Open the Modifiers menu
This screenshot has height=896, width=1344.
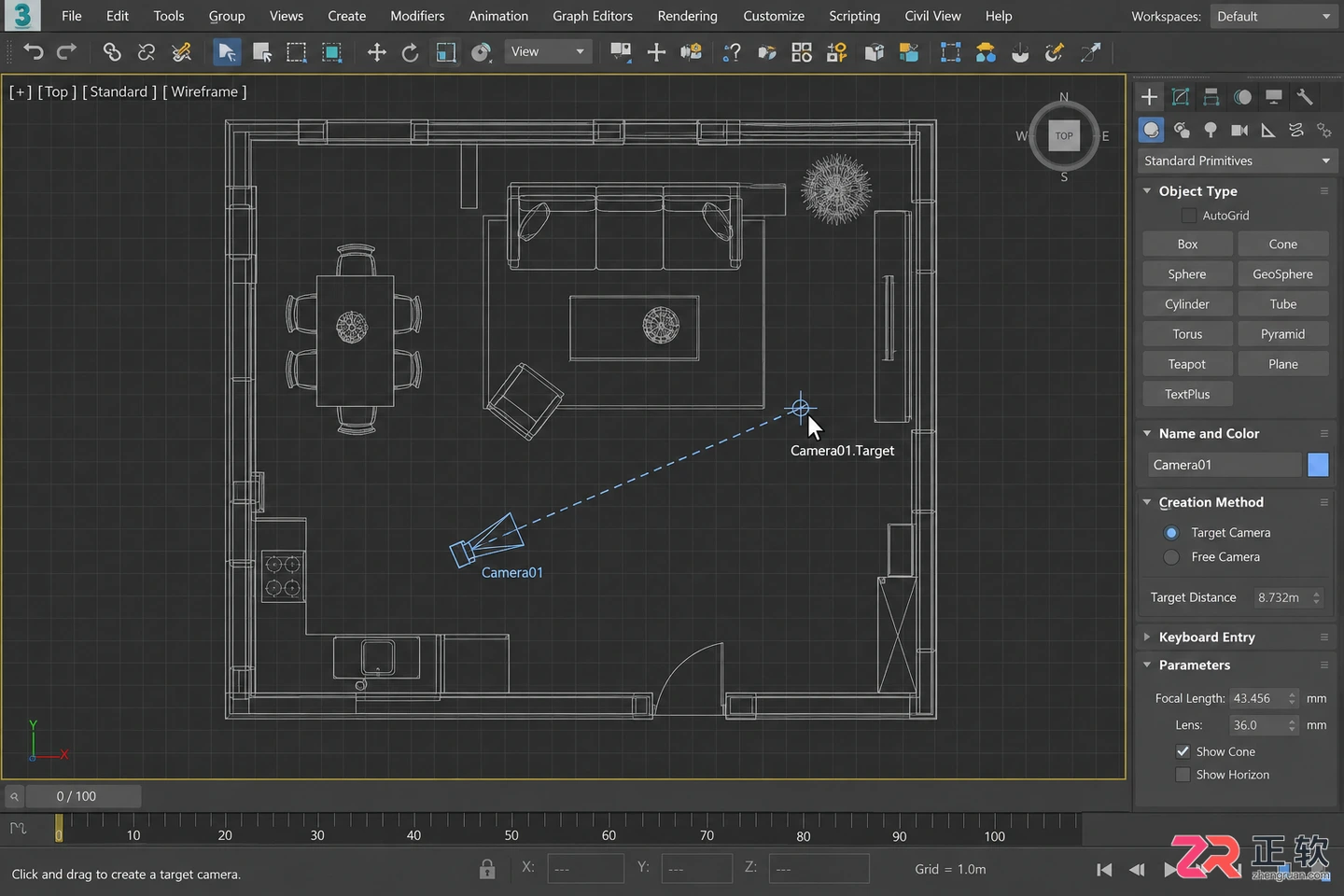[417, 16]
